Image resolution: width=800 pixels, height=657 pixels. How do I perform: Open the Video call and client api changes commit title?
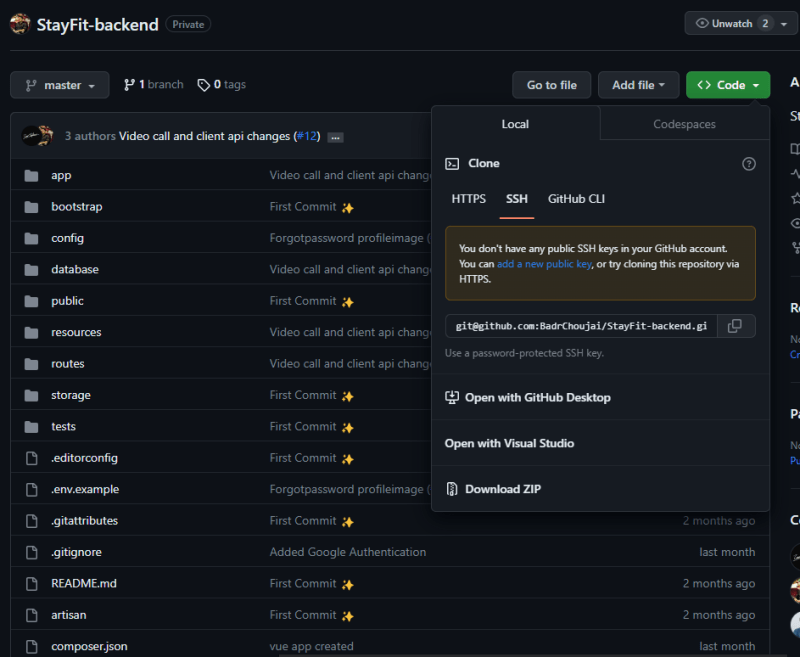click(x=205, y=136)
